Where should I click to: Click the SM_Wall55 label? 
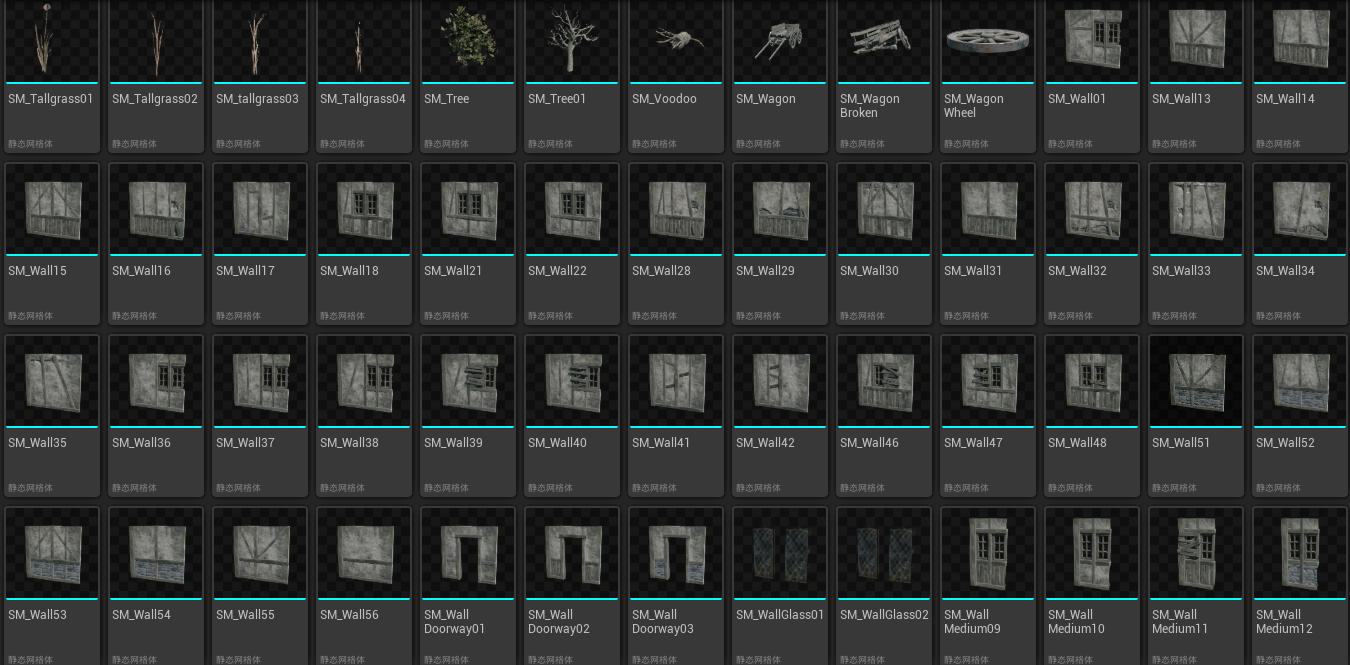pyautogui.click(x=245, y=615)
